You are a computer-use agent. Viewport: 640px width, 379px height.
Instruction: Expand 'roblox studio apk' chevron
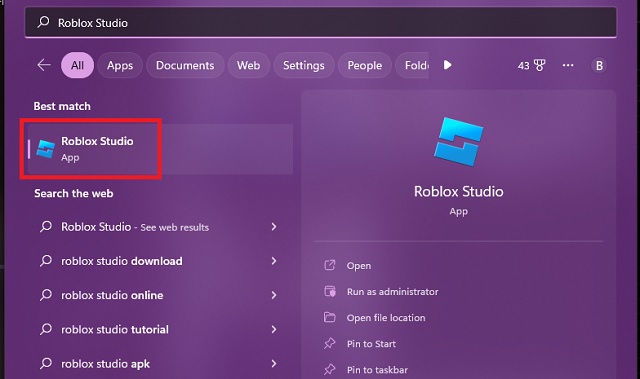coord(274,363)
